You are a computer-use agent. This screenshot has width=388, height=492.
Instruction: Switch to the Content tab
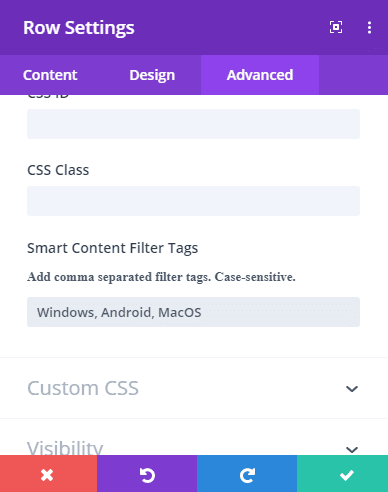[50, 75]
